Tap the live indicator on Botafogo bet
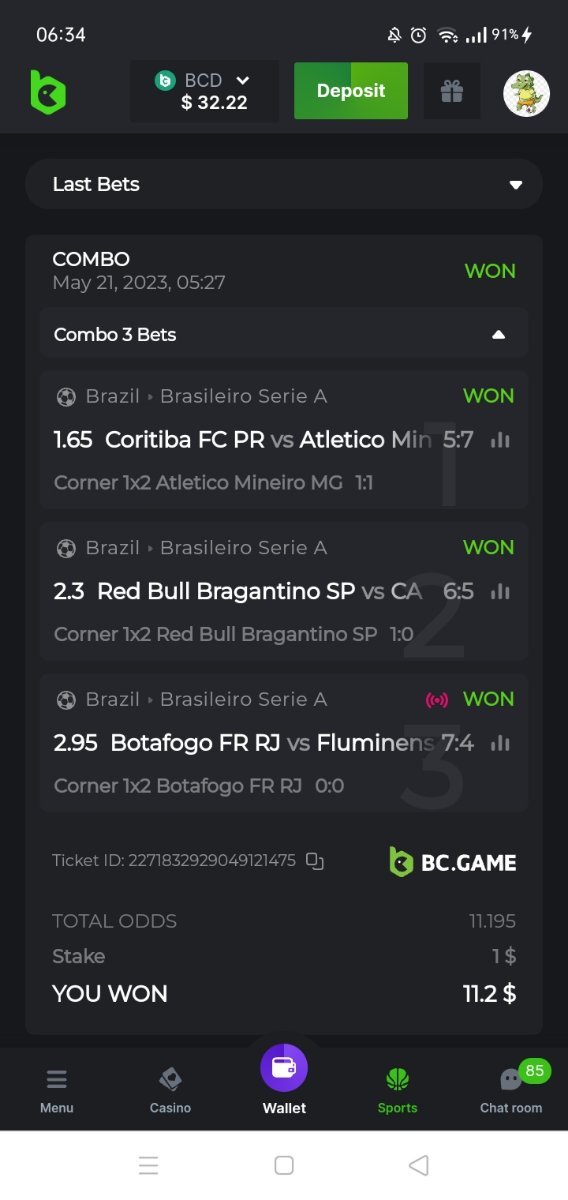 tap(436, 699)
